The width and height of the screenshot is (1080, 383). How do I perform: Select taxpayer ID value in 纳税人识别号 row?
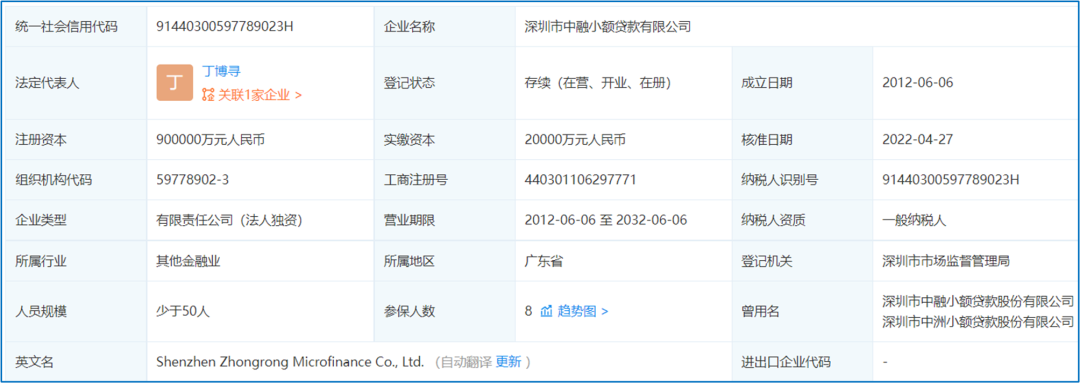pyautogui.click(x=951, y=180)
